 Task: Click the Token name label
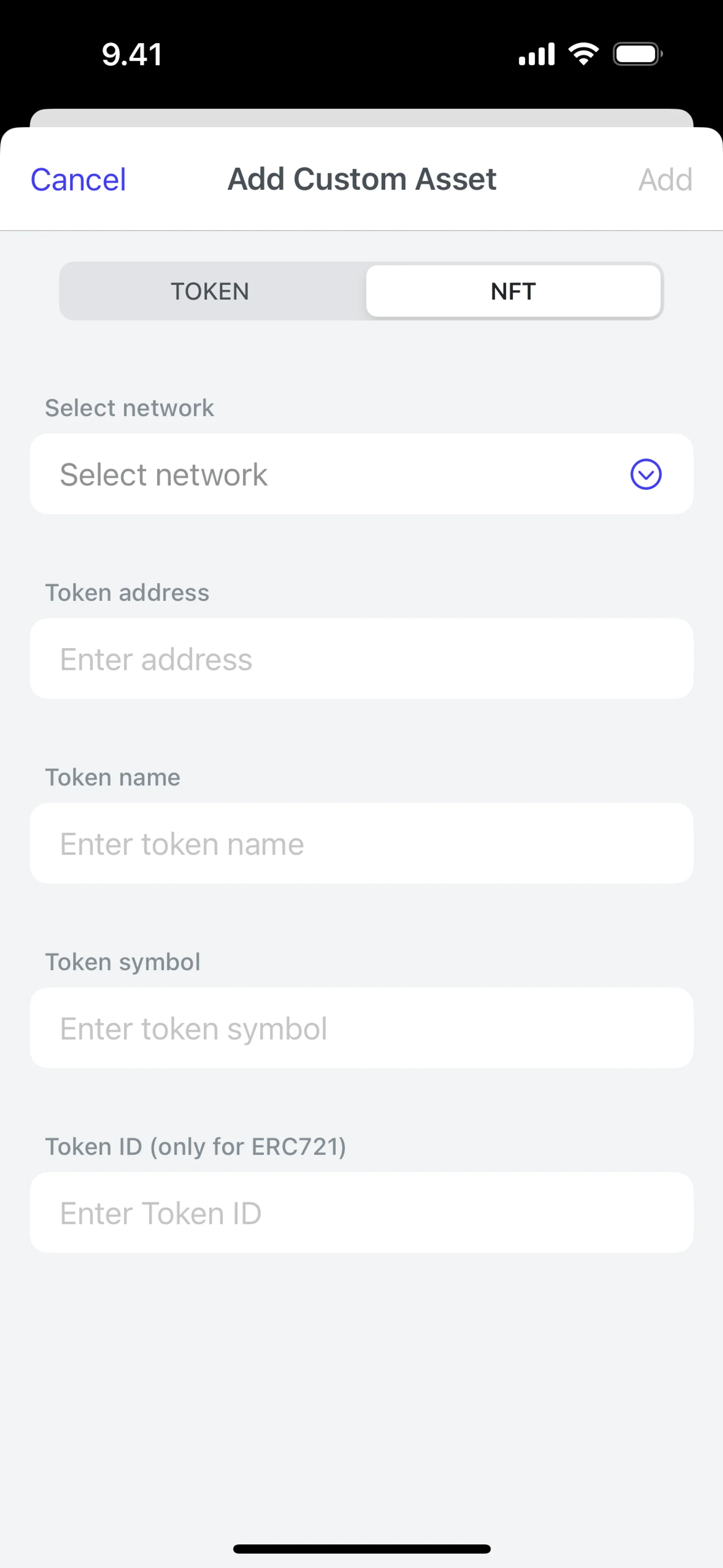[113, 777]
